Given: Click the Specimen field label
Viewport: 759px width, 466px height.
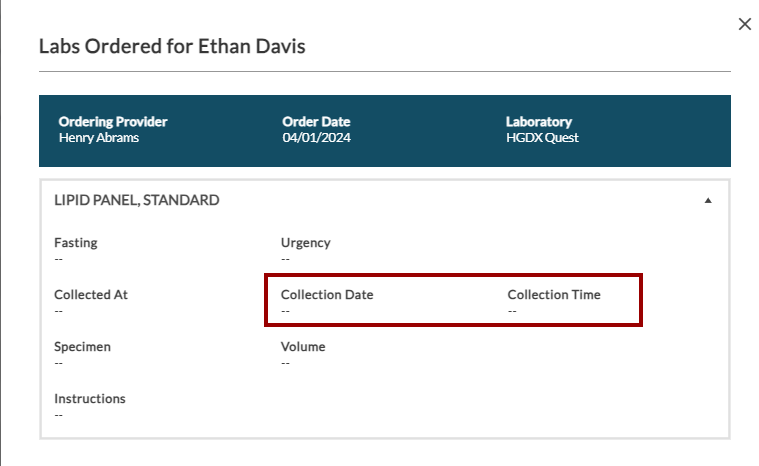Looking at the screenshot, I should [x=82, y=347].
